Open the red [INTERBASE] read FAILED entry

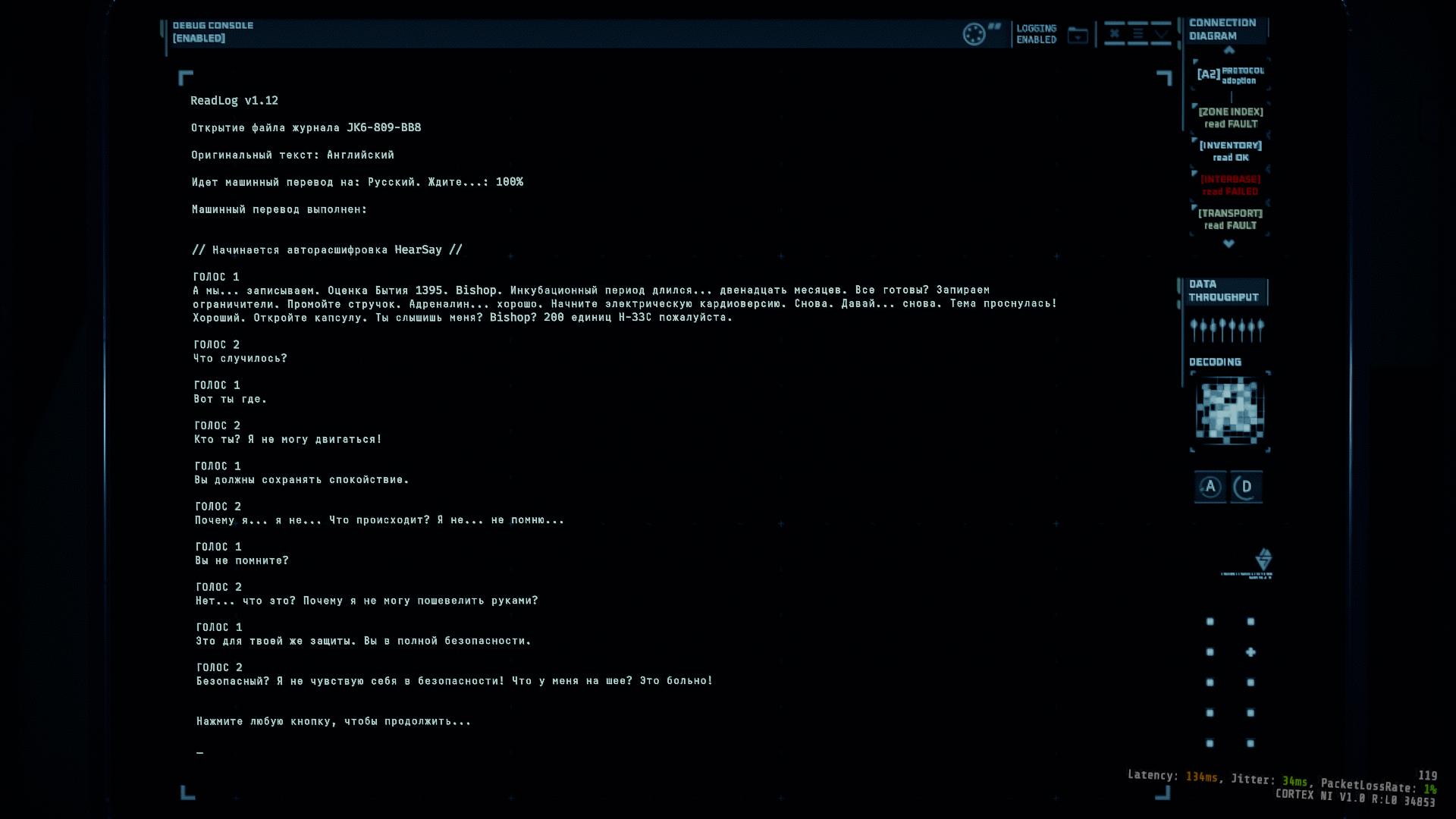1230,185
